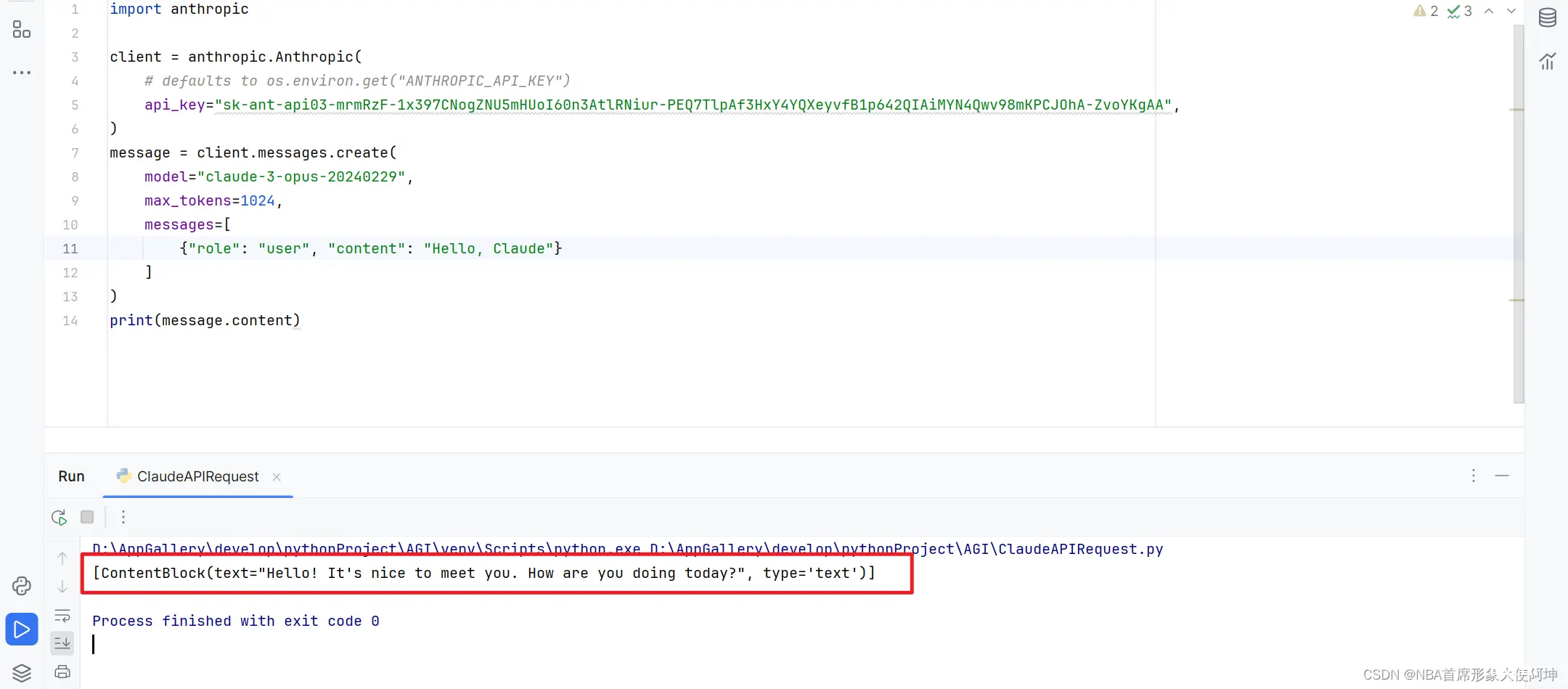Click the 'Hello, Claude' string on line 11
Viewport: 1568px width, 689px height.
pyautogui.click(x=489, y=249)
